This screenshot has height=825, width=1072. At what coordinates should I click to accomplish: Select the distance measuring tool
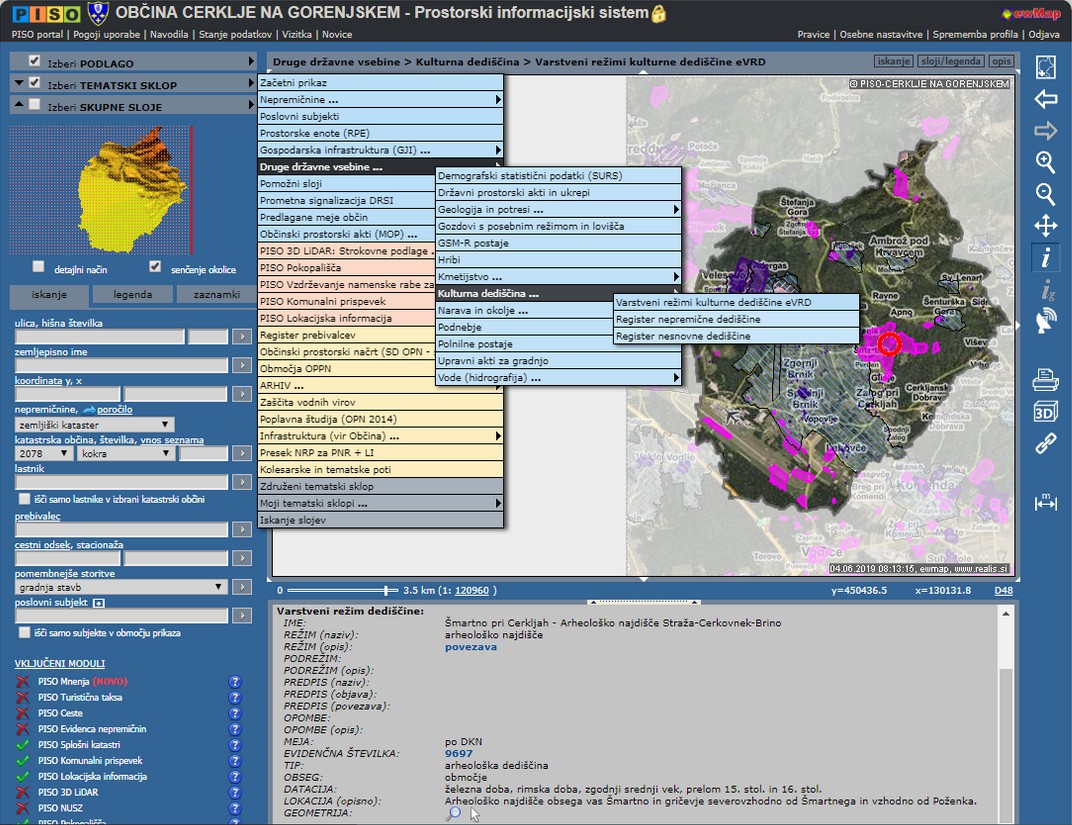tap(1045, 502)
